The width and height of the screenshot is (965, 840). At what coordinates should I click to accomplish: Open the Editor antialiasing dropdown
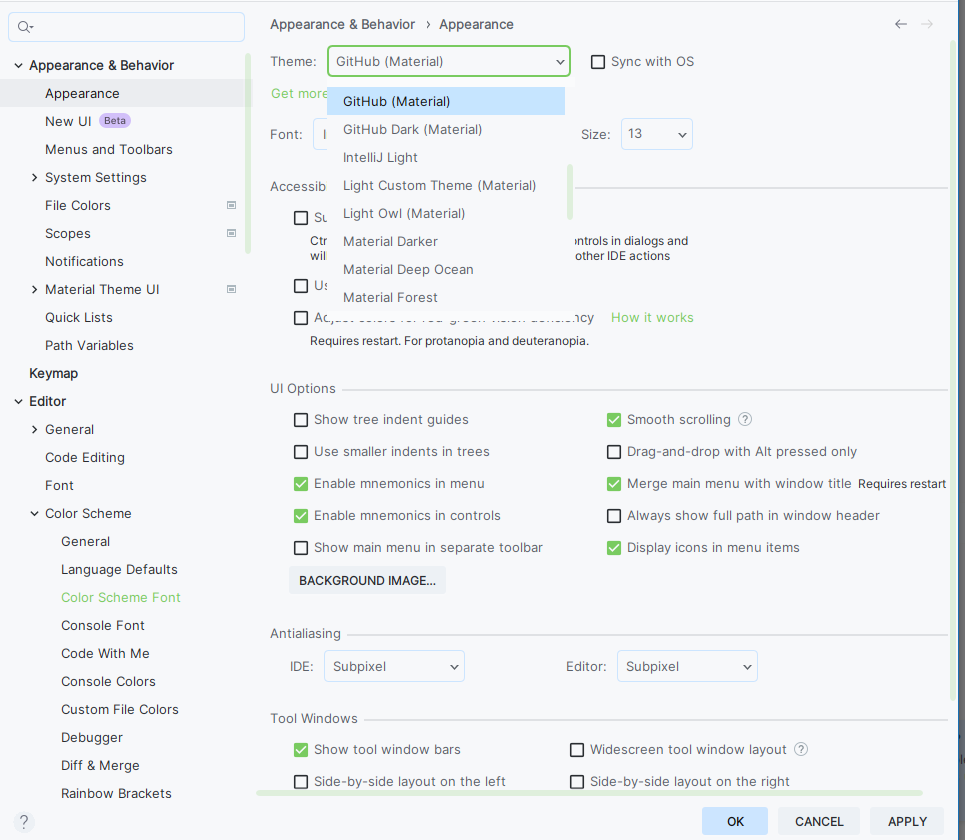tap(687, 666)
